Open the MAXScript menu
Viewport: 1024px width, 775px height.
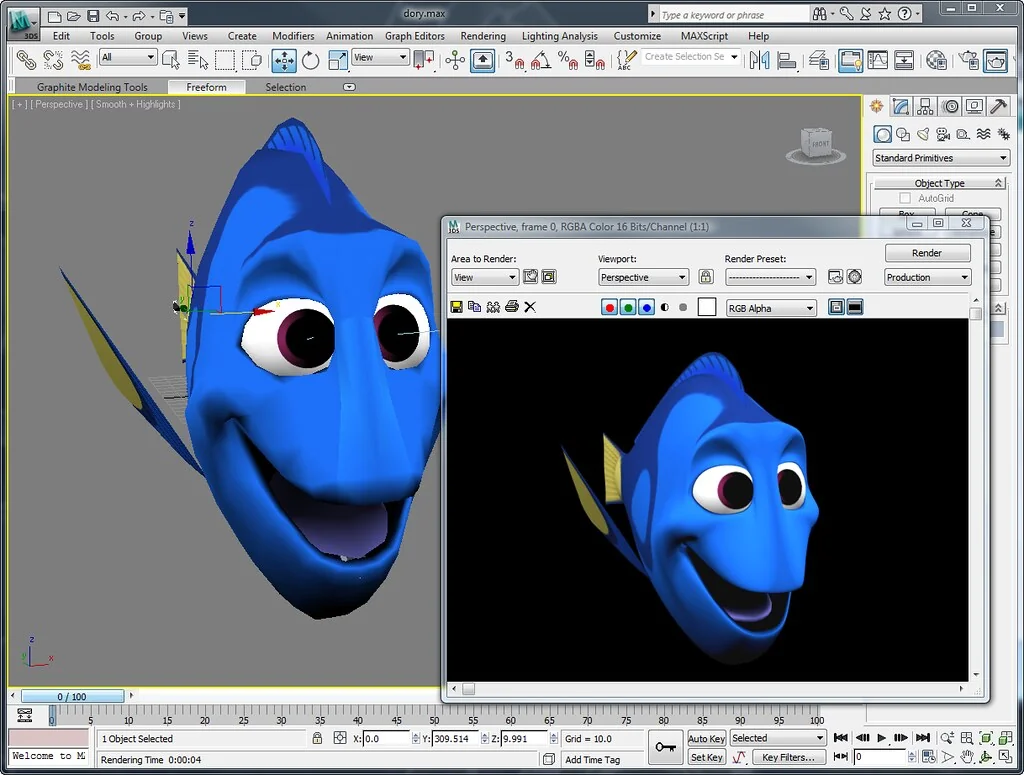704,36
